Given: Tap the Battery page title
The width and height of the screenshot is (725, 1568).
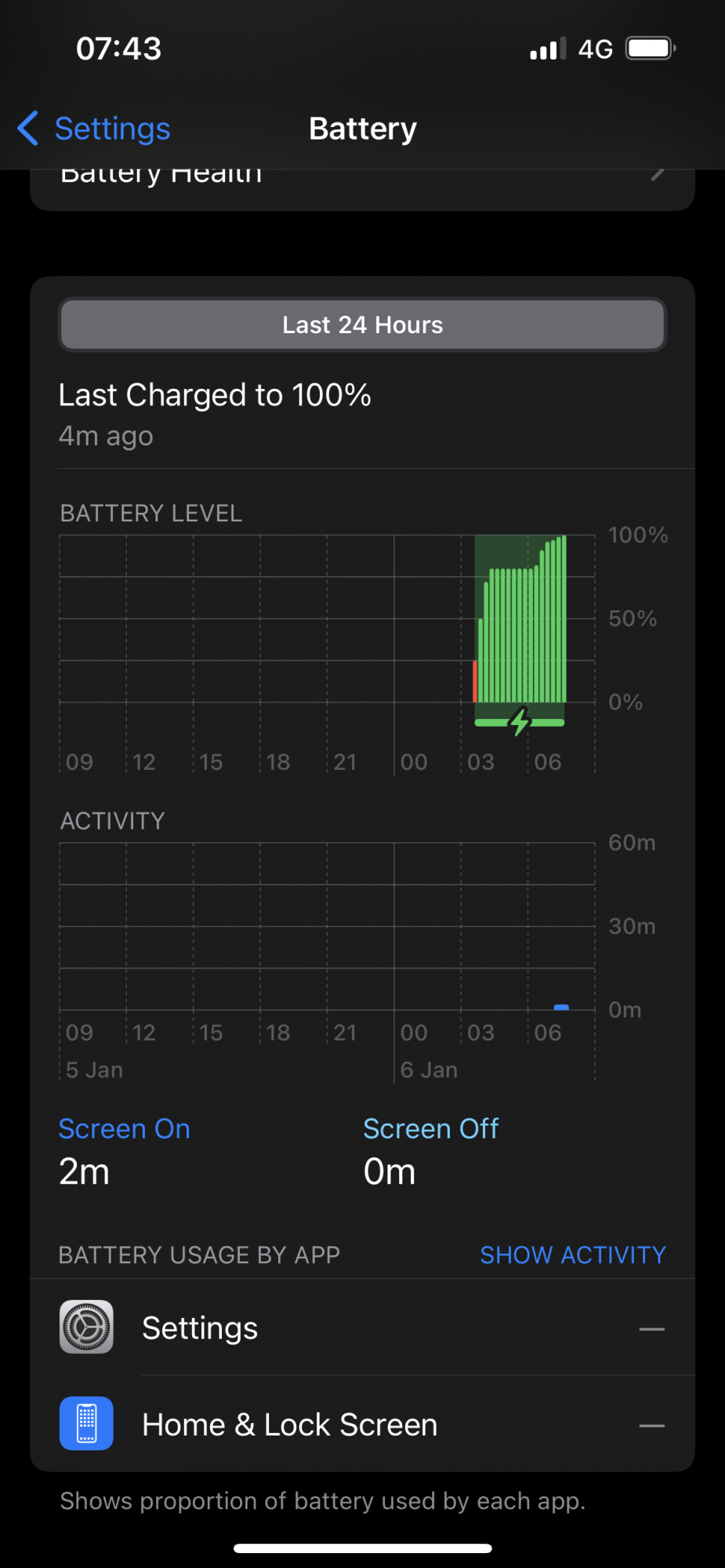Looking at the screenshot, I should 362,129.
